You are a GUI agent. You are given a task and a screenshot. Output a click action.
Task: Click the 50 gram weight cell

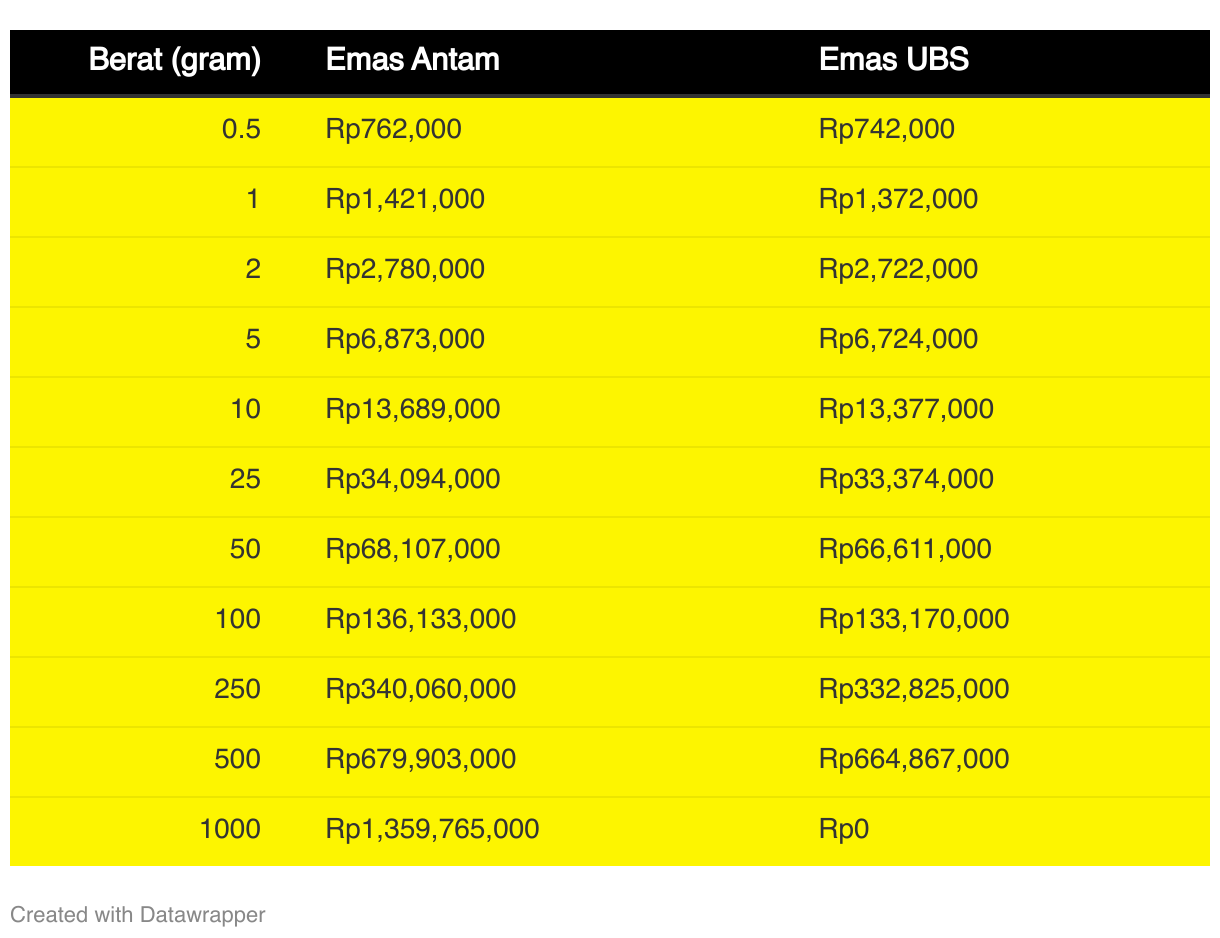click(245, 549)
